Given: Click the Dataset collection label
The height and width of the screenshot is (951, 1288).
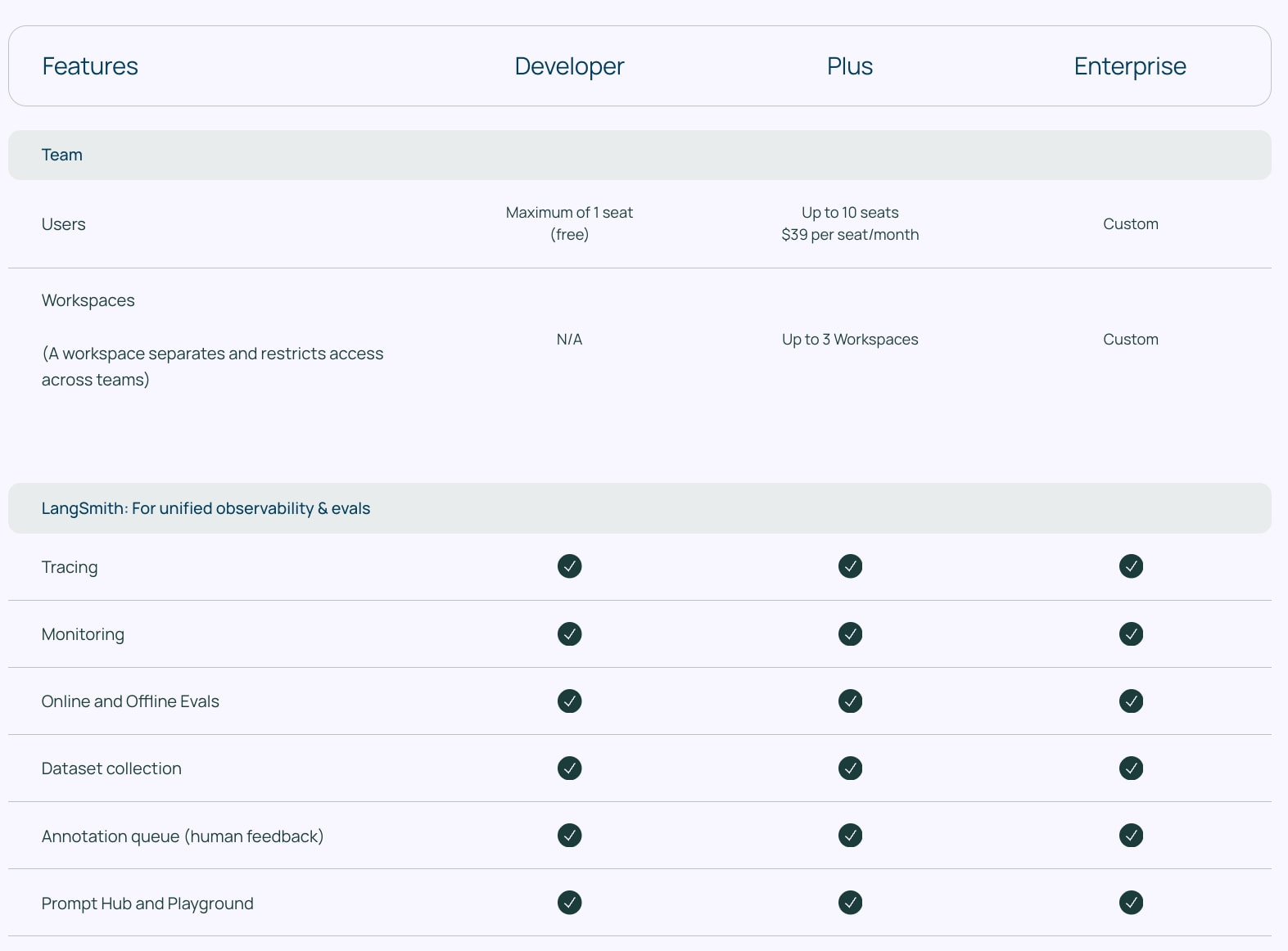Looking at the screenshot, I should tap(111, 768).
